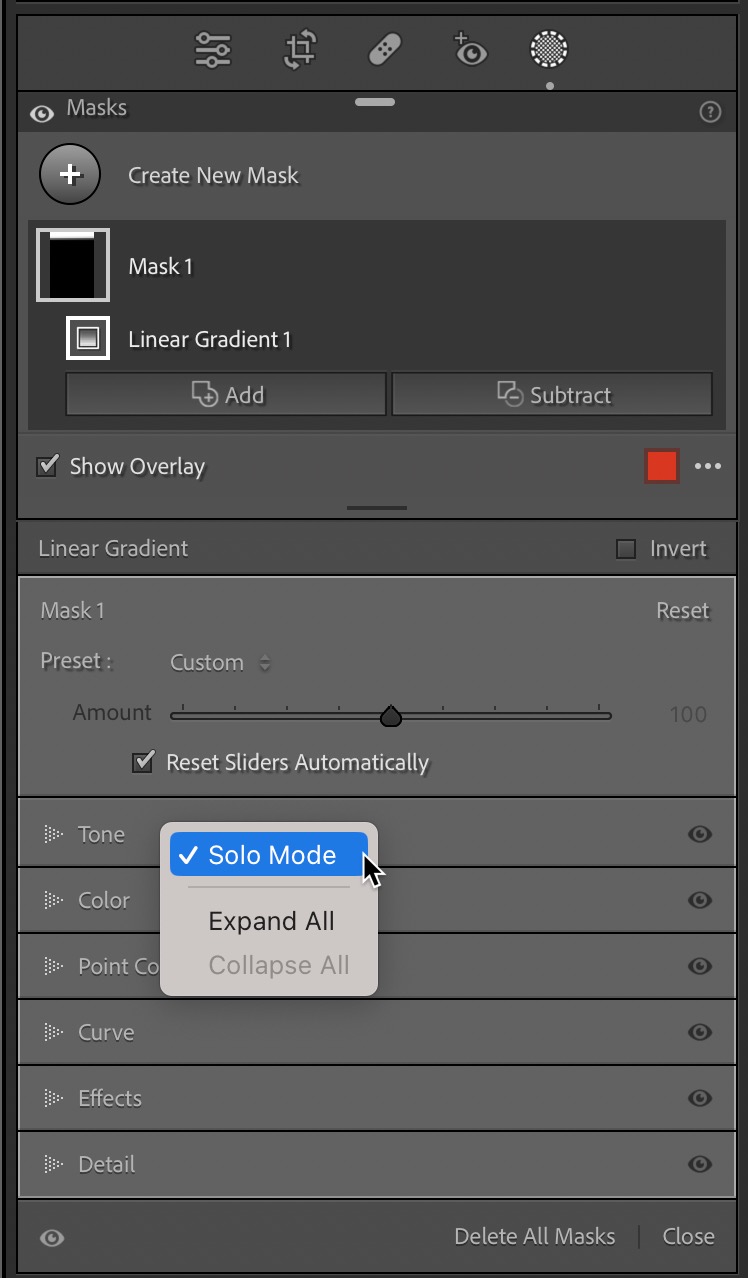Expand the Effects section
This screenshot has width=748, height=1278.
pos(109,1098)
